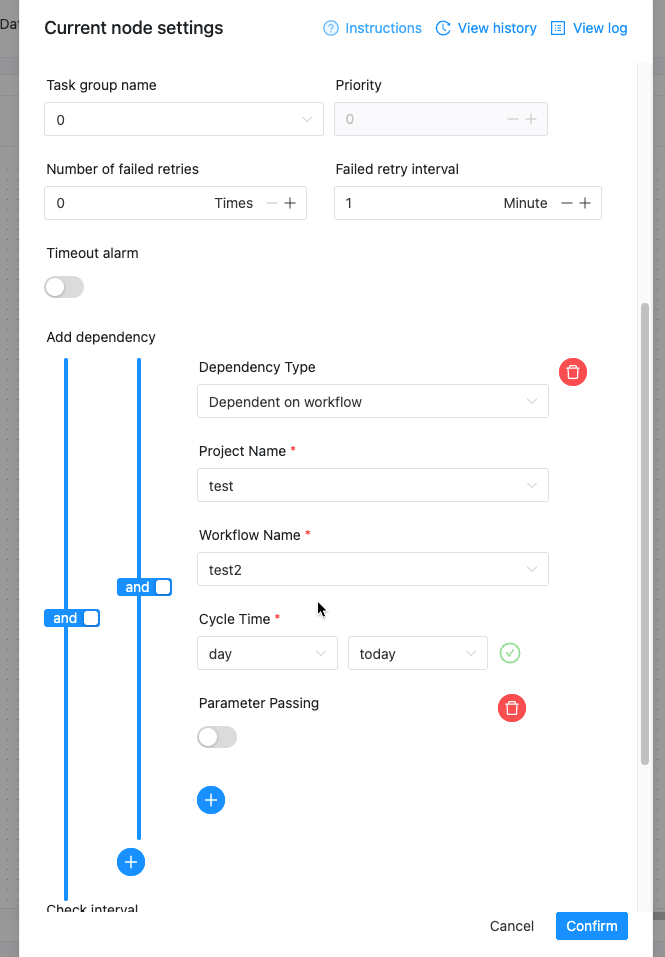Viewport: 665px width, 957px height.
Task: Cancel the node settings dialog
Action: click(x=512, y=926)
